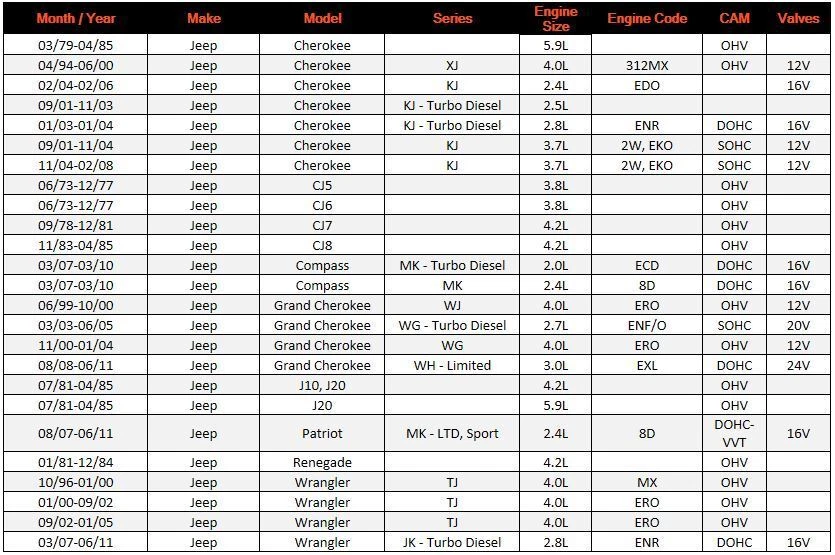Click the Patriot model cell

click(322, 434)
